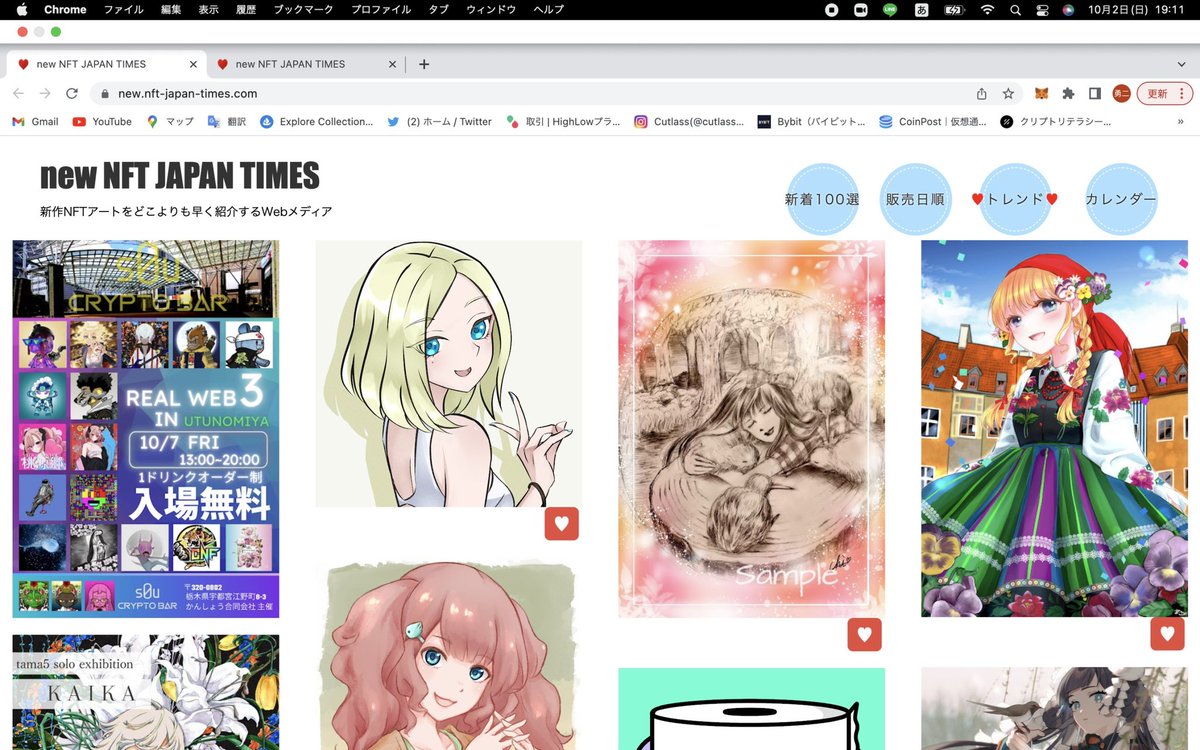Open Control Center from the menu bar
Viewport: 1200px width, 750px height.
[1042, 9]
